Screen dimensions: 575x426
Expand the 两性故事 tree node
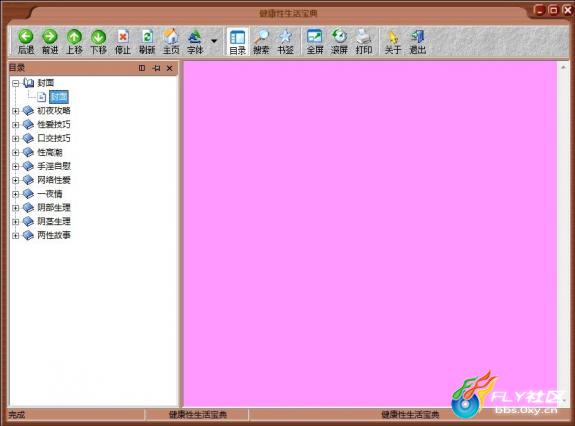(x=15, y=236)
